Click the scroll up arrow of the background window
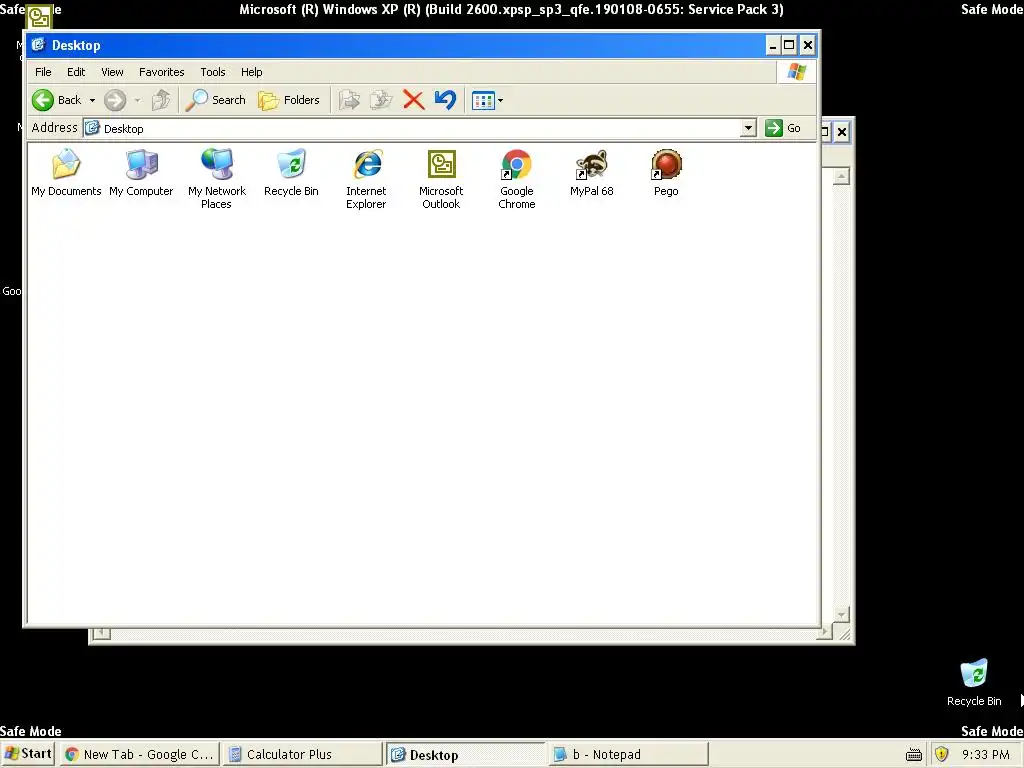 (x=841, y=176)
